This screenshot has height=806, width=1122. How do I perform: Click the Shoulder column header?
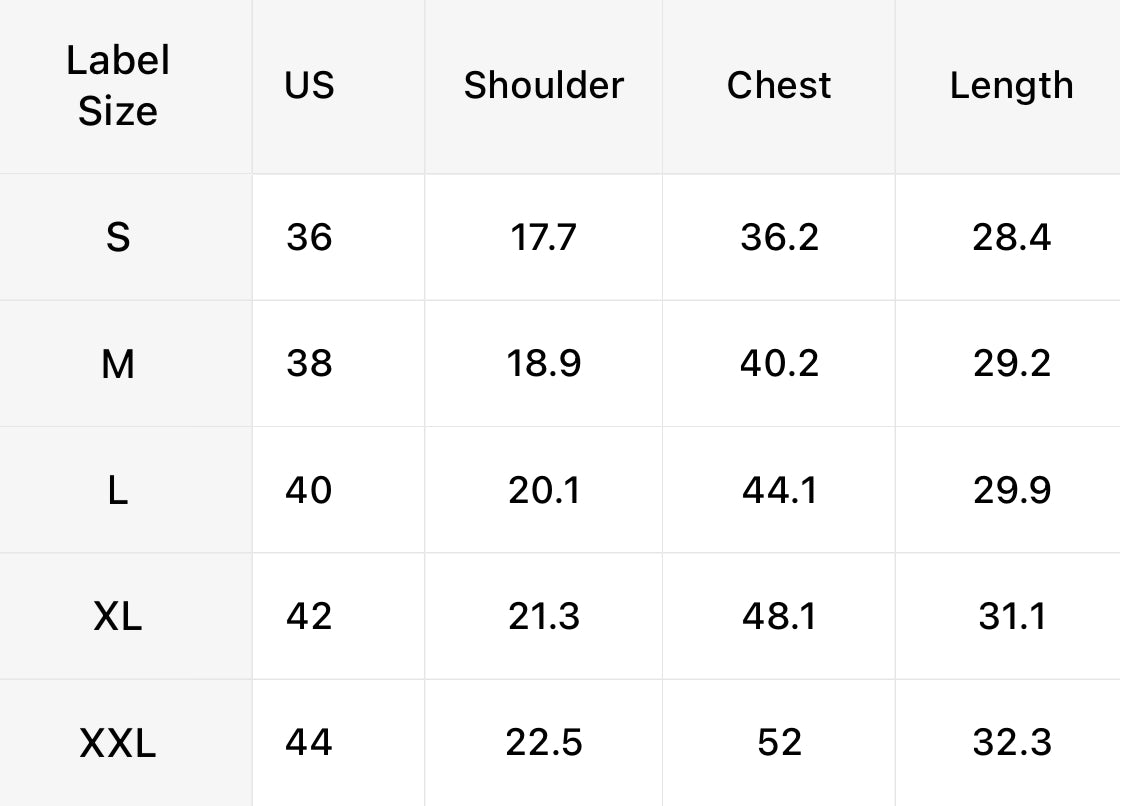544,85
